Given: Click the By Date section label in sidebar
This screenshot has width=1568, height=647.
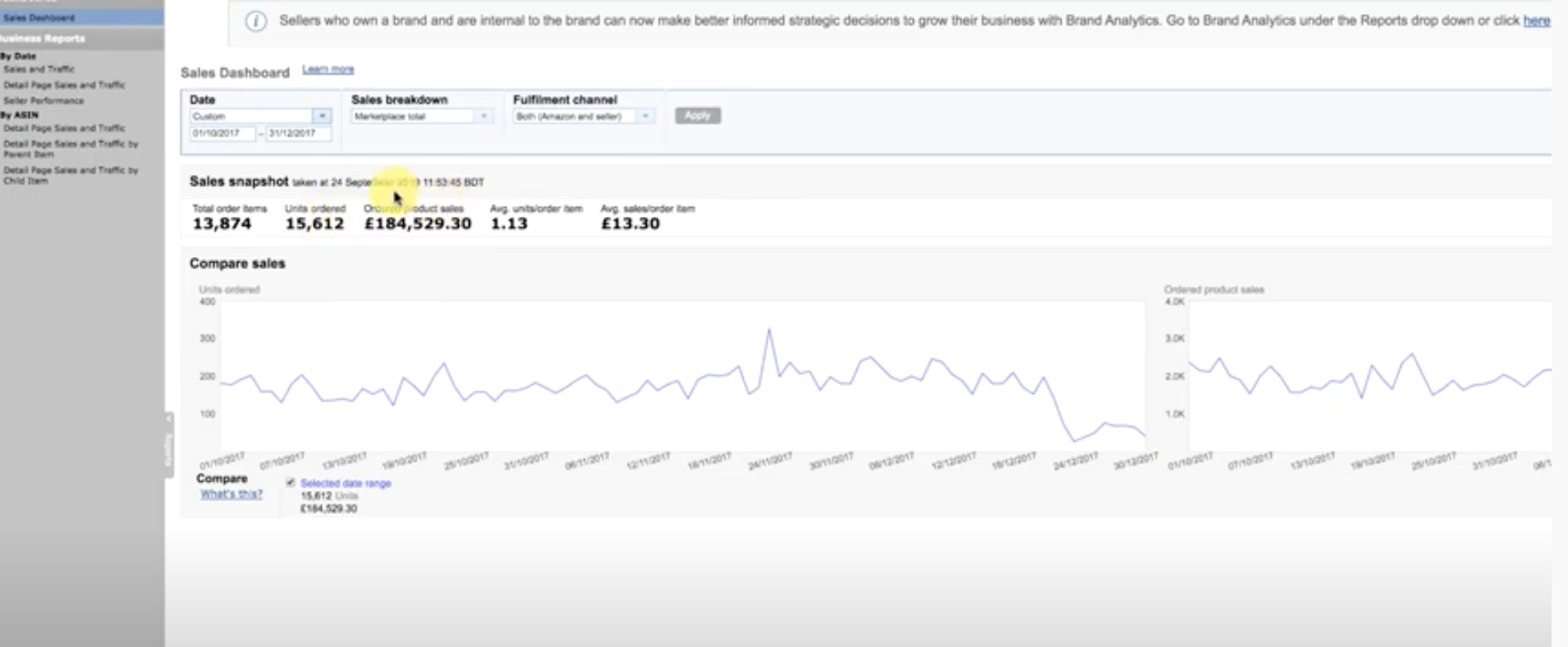Looking at the screenshot, I should coord(18,56).
